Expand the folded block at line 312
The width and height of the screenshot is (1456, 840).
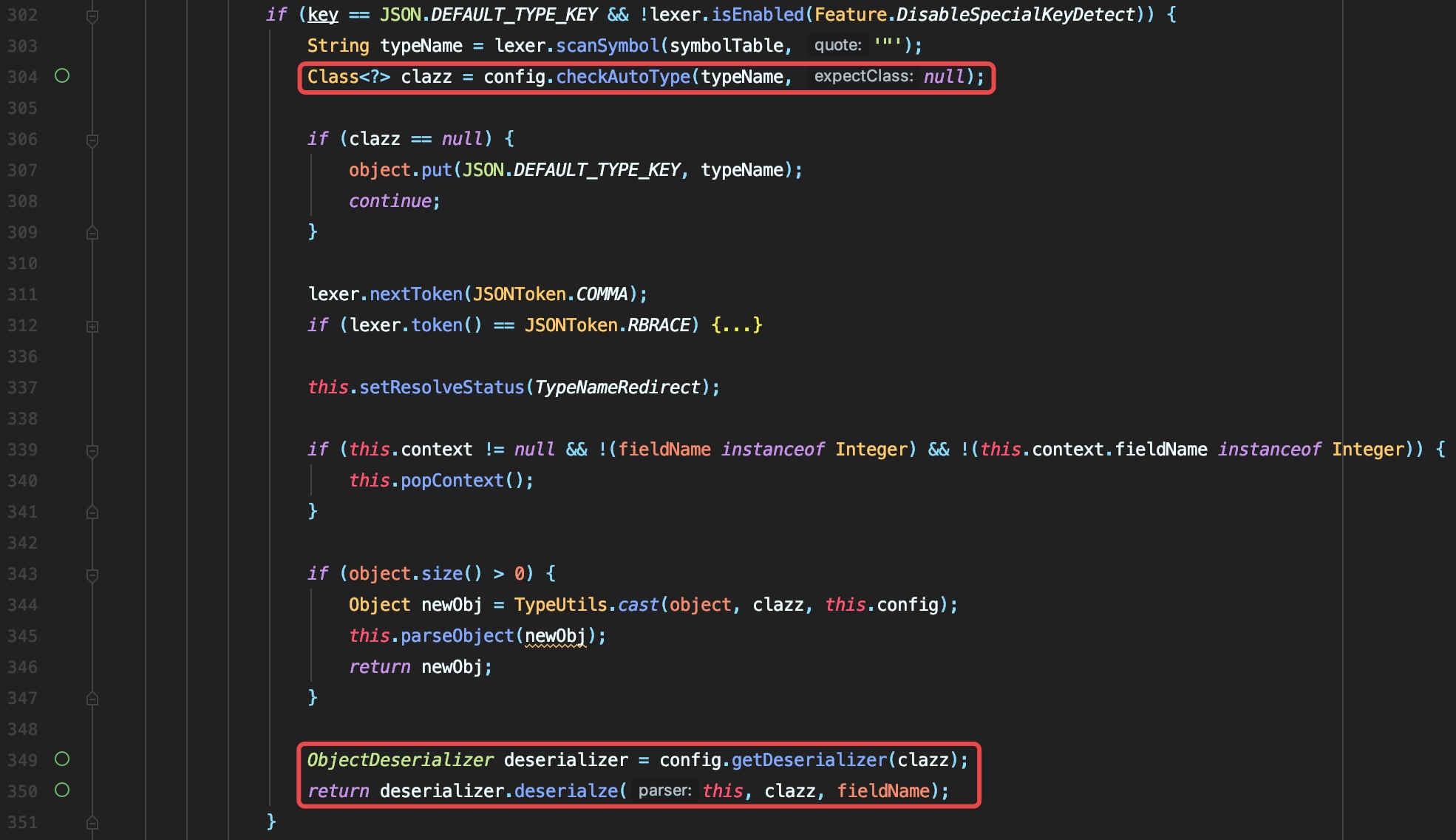point(92,326)
